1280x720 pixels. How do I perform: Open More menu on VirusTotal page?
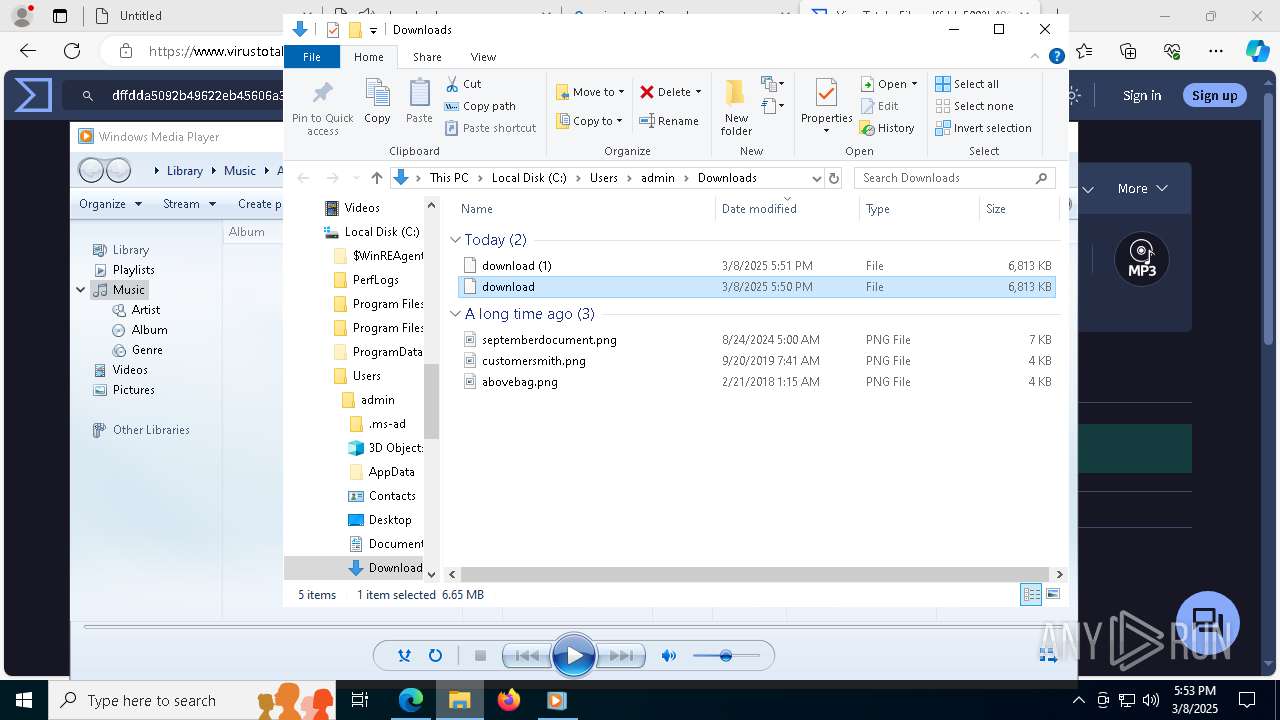1143,188
